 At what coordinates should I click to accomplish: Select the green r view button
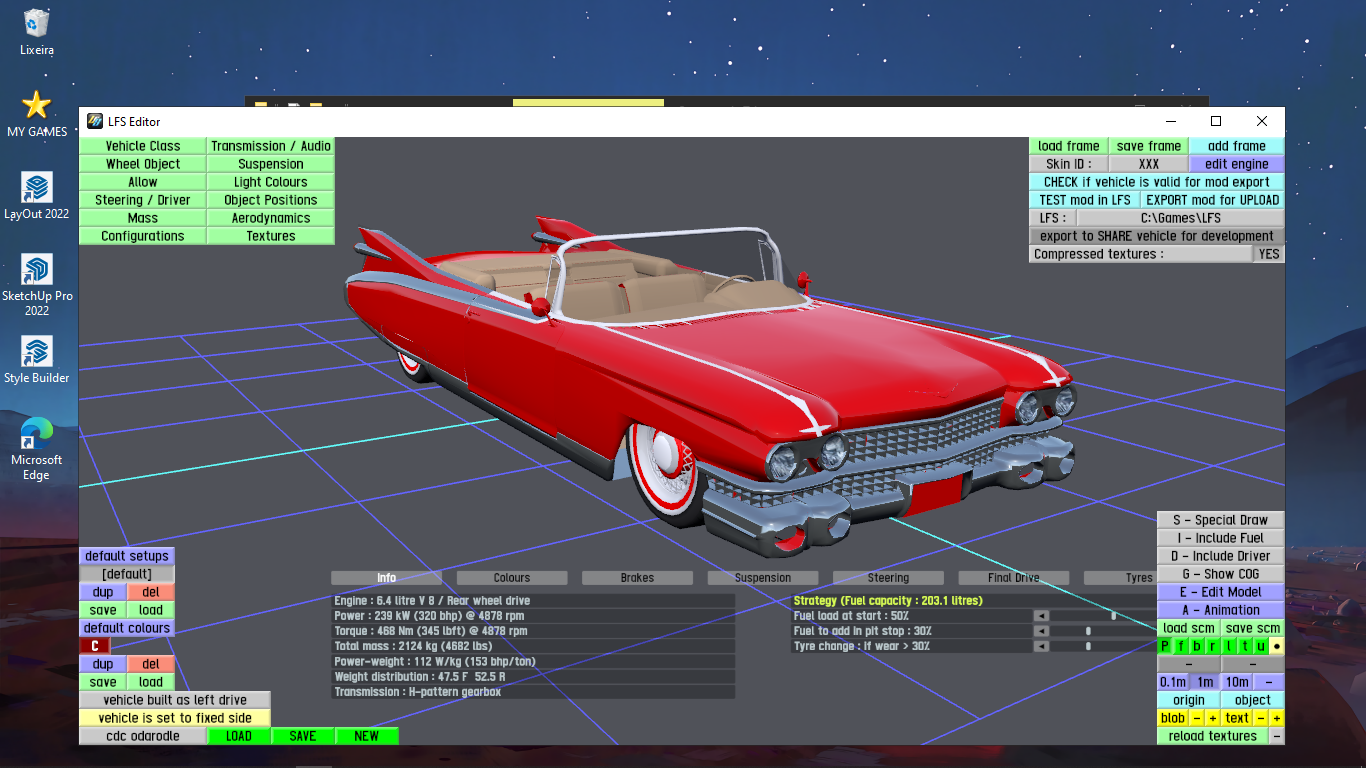point(1213,646)
